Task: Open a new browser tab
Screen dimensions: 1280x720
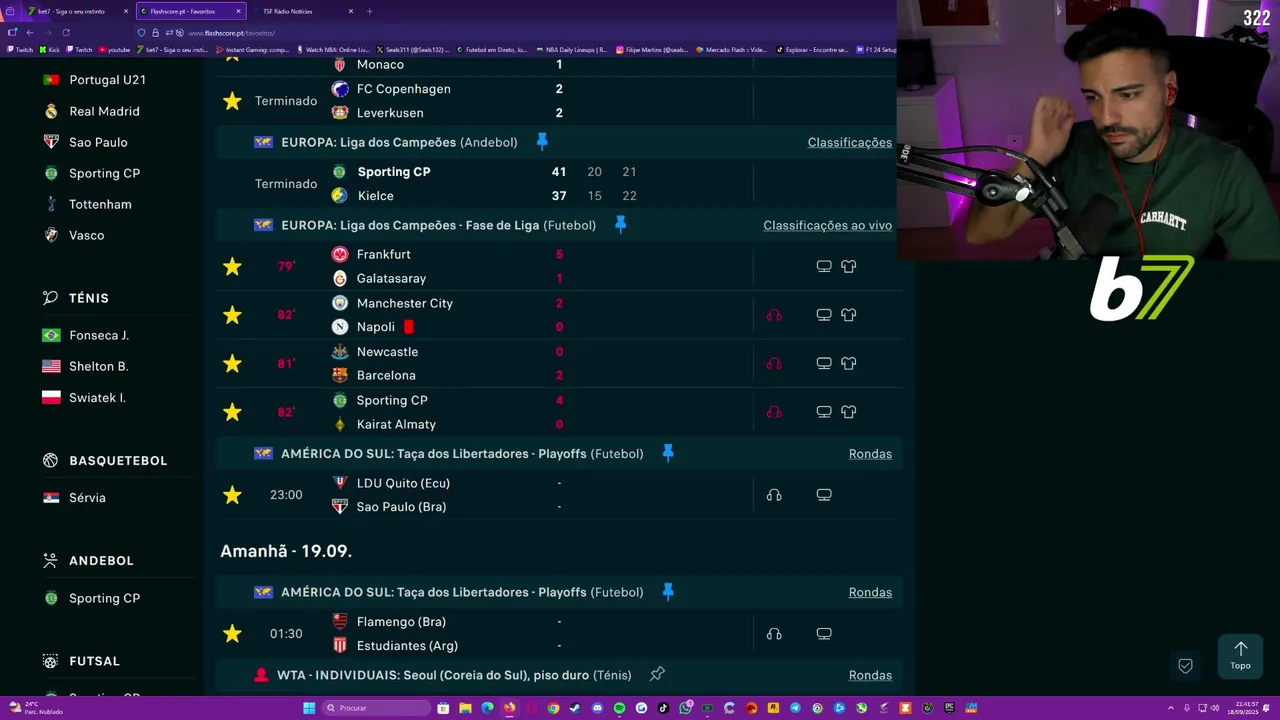Action: tap(369, 11)
